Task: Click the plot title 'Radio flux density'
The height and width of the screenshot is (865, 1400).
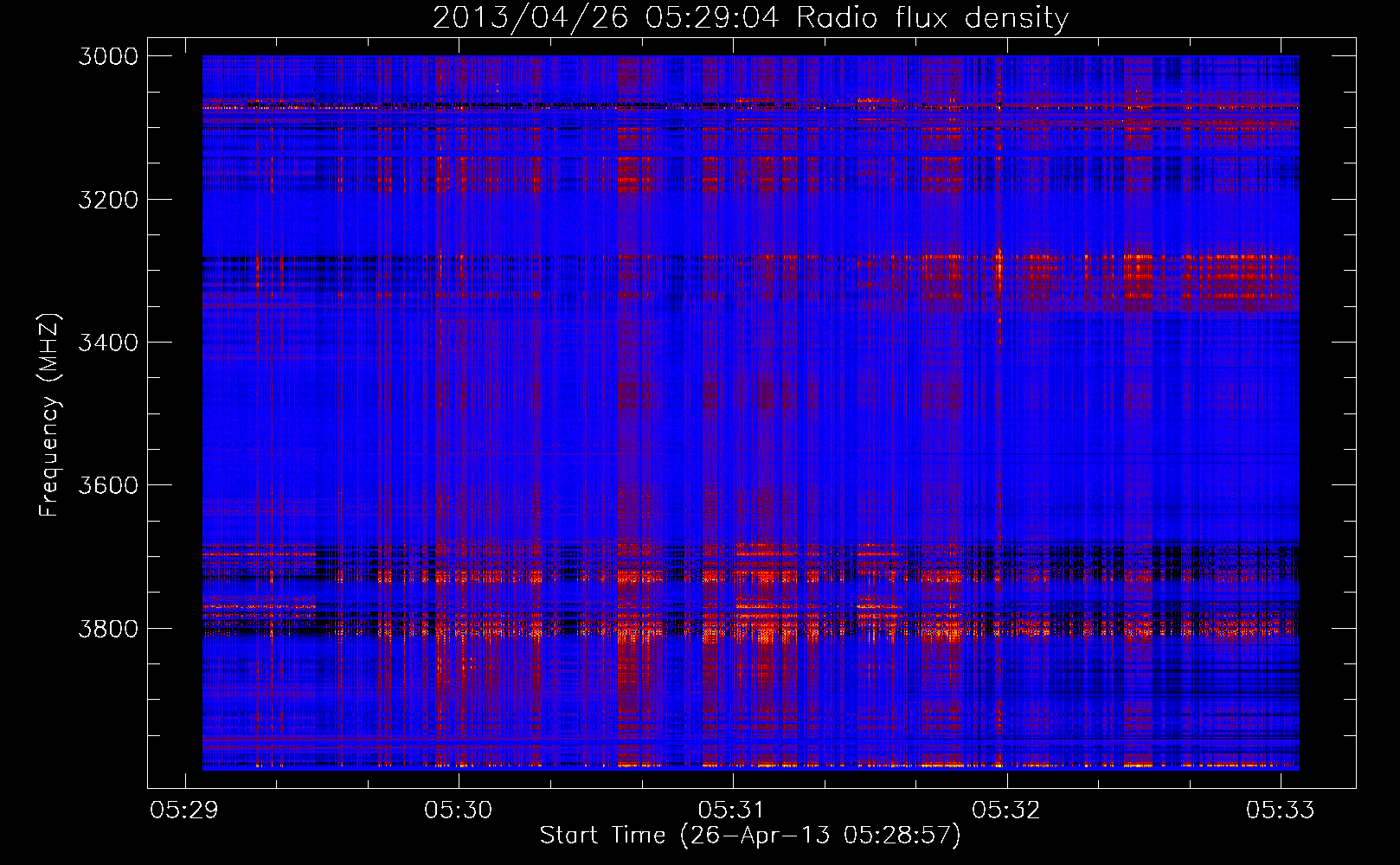Action: click(932, 18)
